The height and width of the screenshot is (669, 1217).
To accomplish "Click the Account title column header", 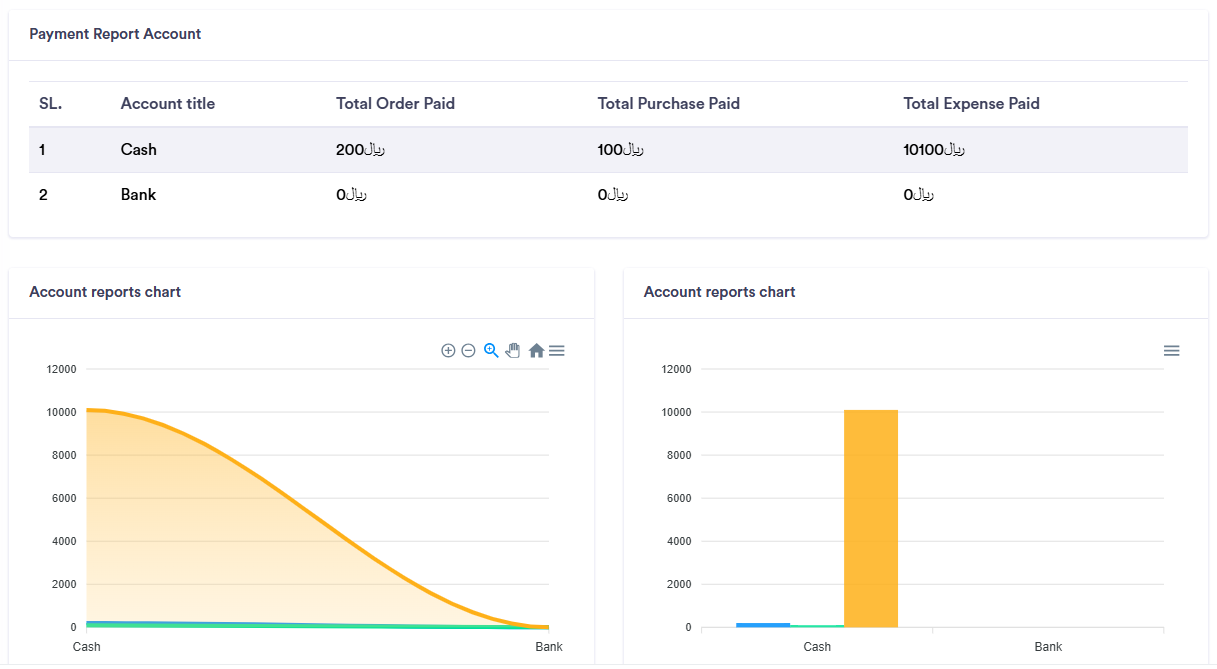I will click(167, 104).
